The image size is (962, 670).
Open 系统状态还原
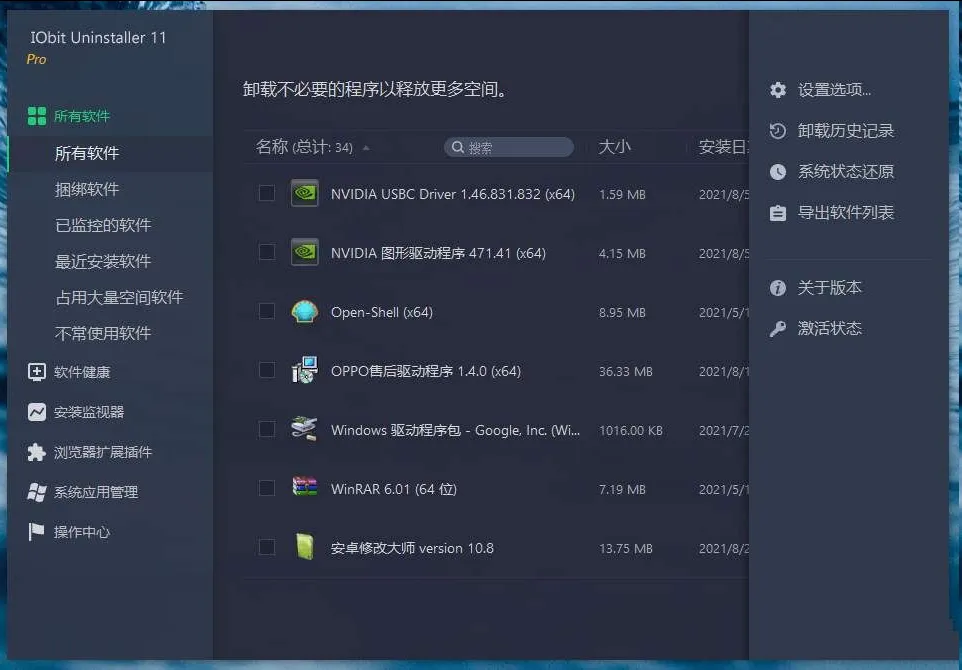point(845,172)
